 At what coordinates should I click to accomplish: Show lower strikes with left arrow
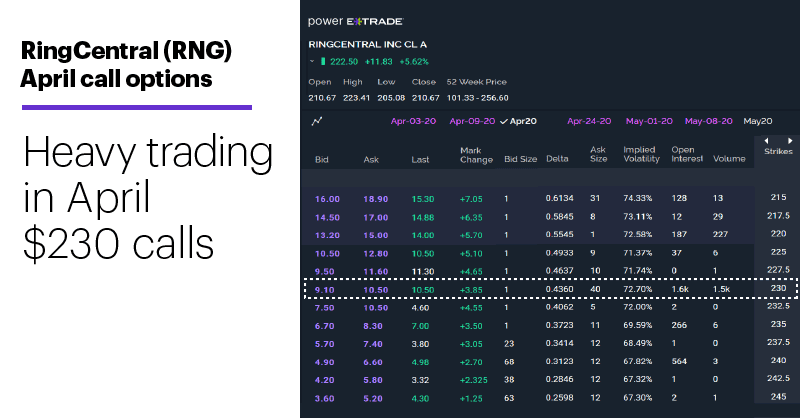pos(766,140)
